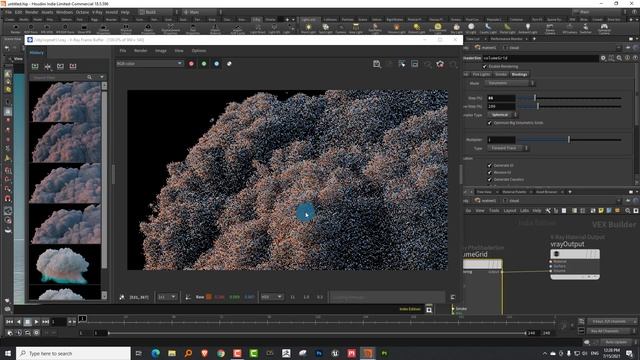640x360 pixels.
Task: Open the Main radial menu dropdown
Action: click(x=202, y=12)
